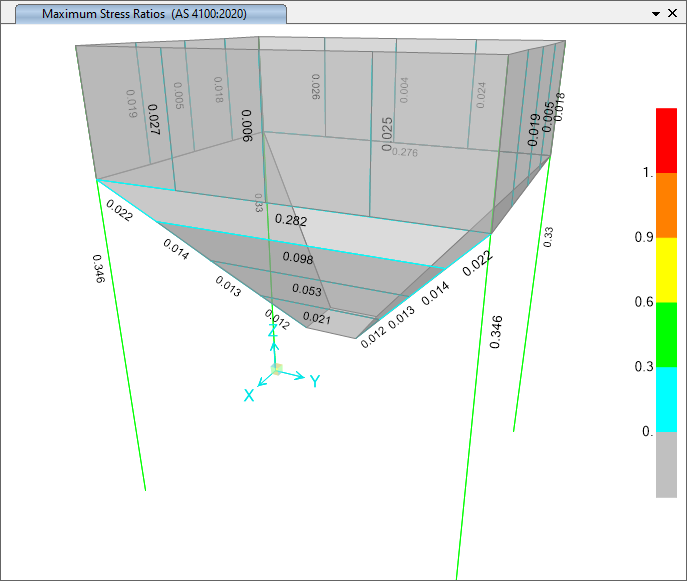
Task: Click the Y axis label
Action: tap(314, 381)
